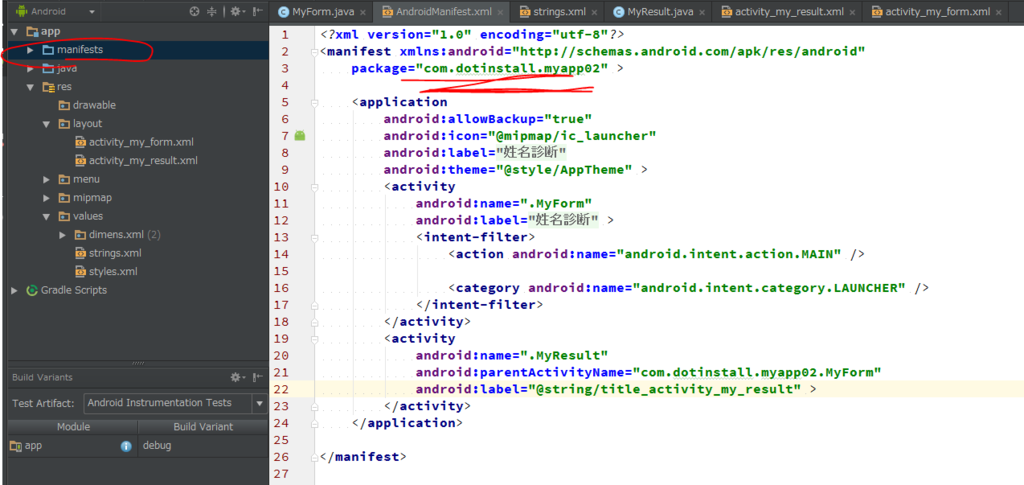
Task: Close the AndroidManifest.xml tab
Action: click(500, 12)
